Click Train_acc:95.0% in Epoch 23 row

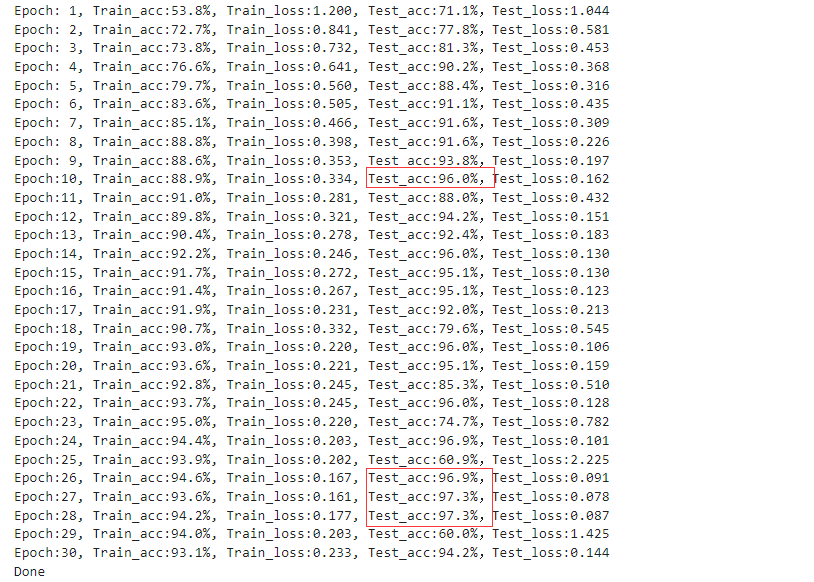[x=152, y=422]
